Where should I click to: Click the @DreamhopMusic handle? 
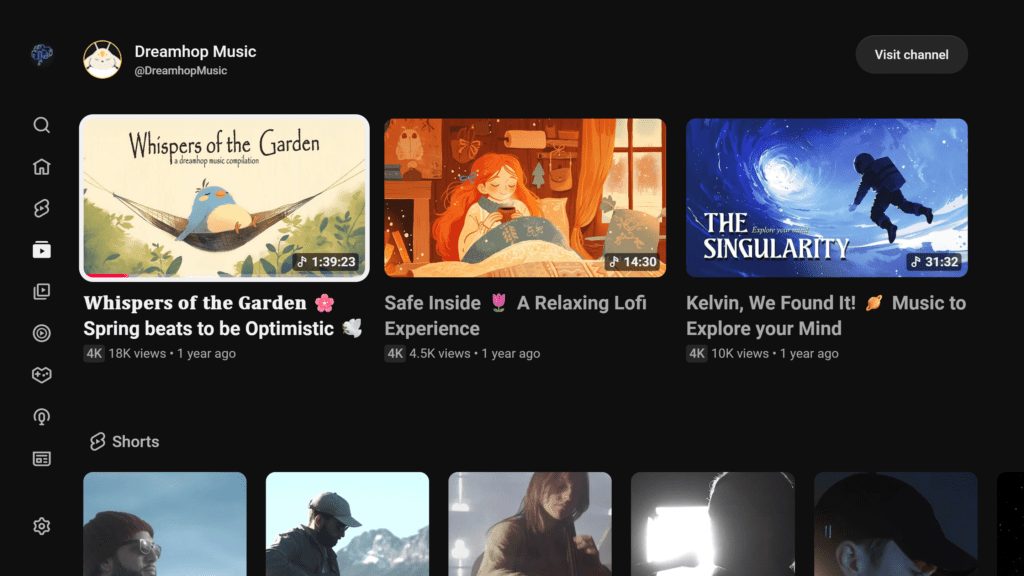[x=181, y=71]
